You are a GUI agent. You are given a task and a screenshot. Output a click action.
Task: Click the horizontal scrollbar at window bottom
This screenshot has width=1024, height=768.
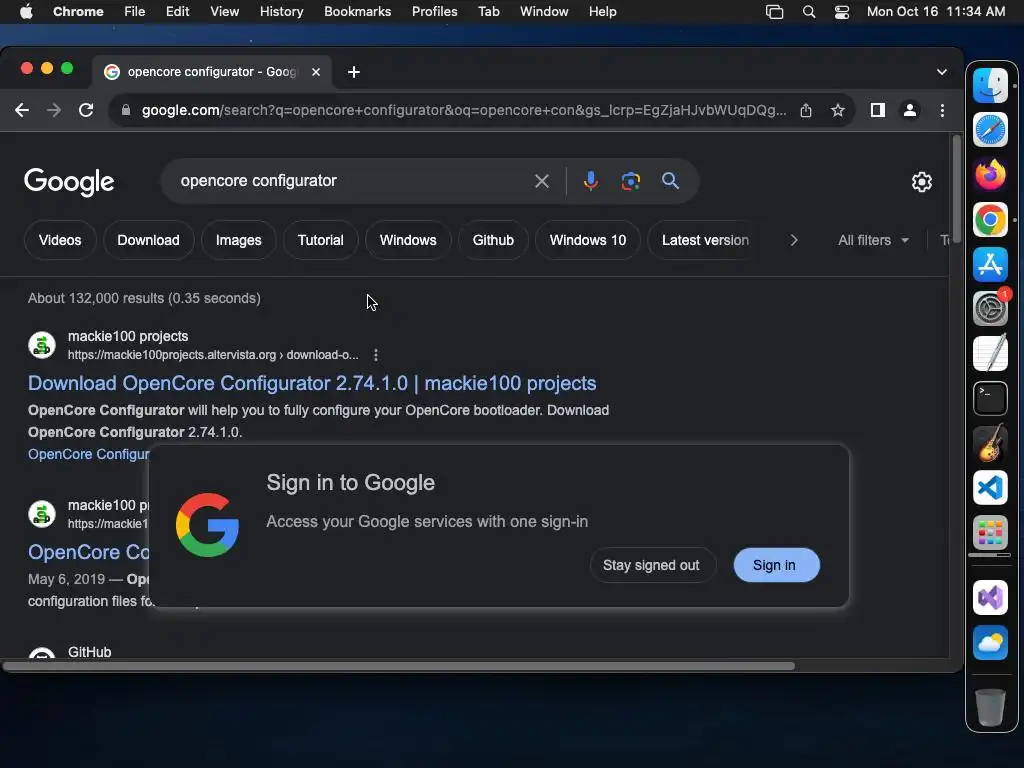point(398,666)
